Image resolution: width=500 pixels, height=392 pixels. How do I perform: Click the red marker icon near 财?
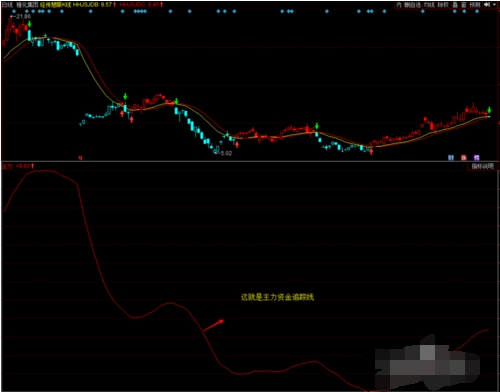(x=464, y=158)
